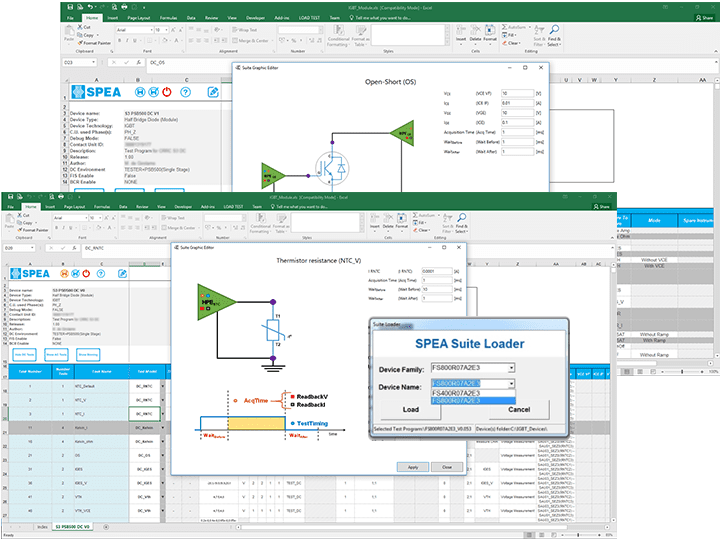Click the orange robot icon in the front SPEA header

[64, 274]
